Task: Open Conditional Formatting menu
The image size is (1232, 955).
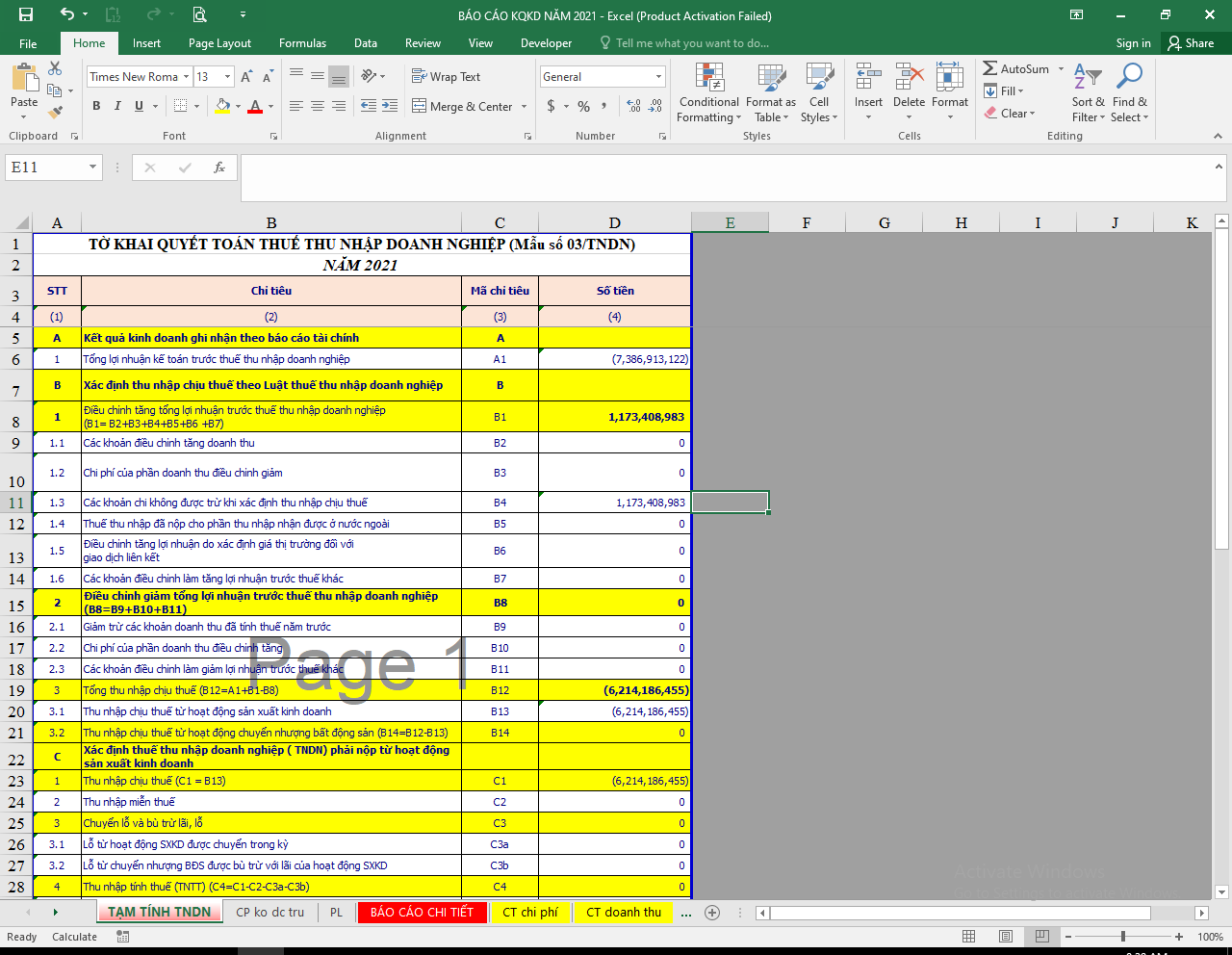Action: pos(708,94)
